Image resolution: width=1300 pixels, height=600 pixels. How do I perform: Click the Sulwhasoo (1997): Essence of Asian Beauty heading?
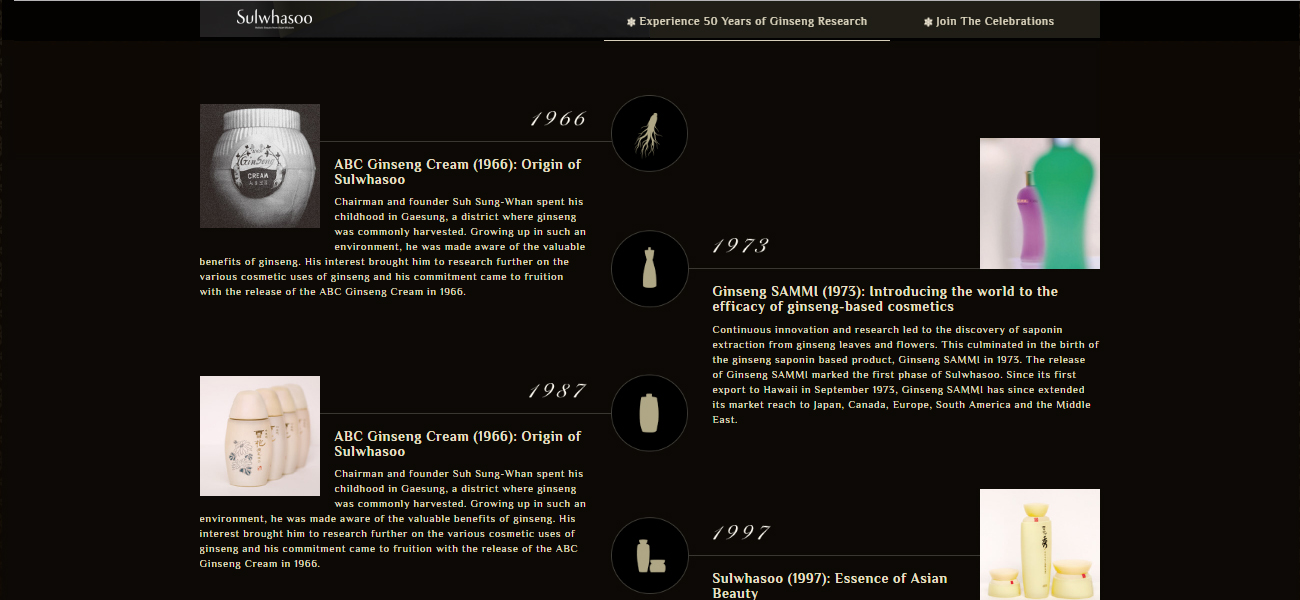pyautogui.click(x=830, y=586)
